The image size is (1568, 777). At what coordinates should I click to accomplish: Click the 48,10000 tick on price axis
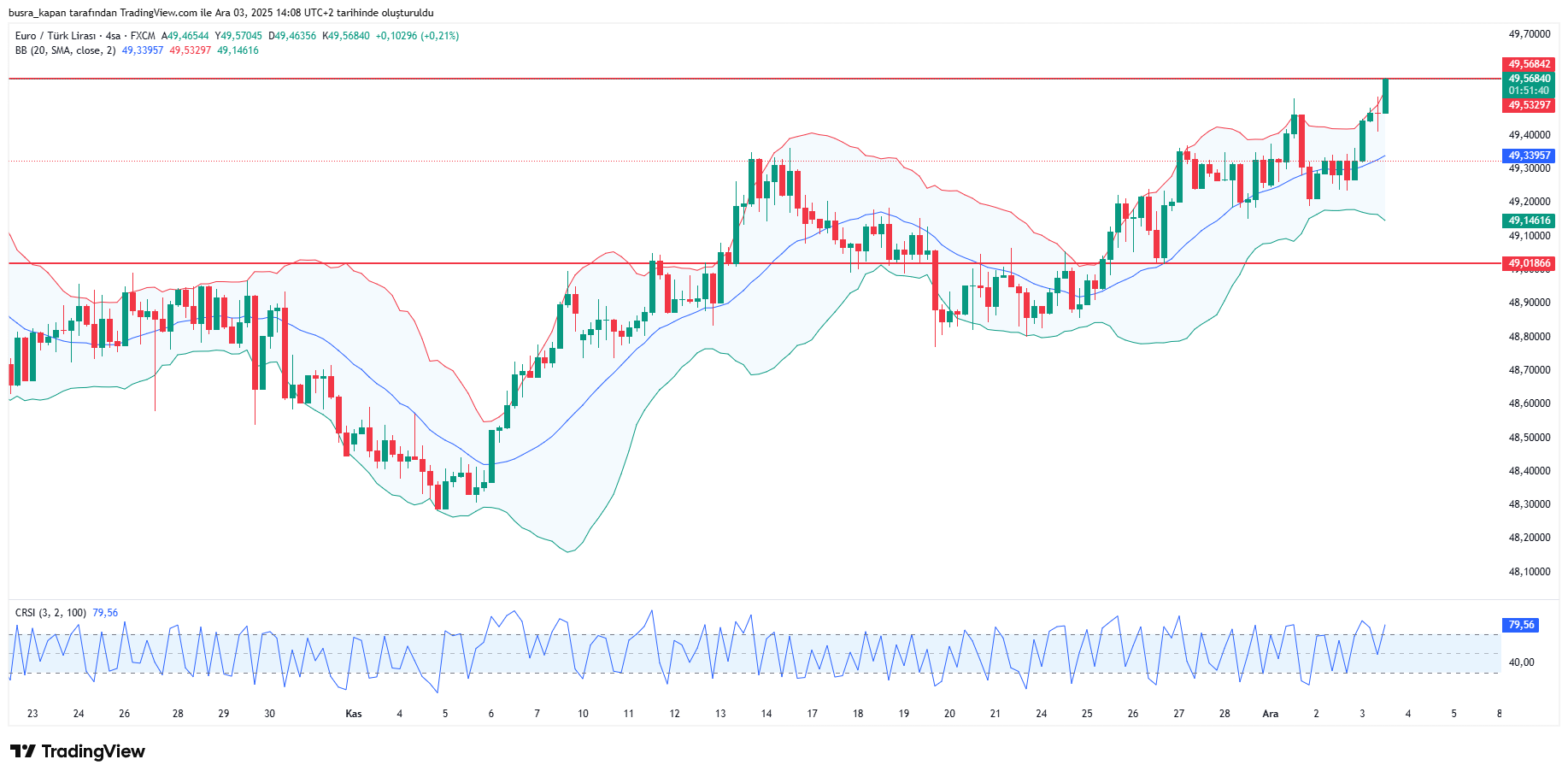(x=1529, y=572)
